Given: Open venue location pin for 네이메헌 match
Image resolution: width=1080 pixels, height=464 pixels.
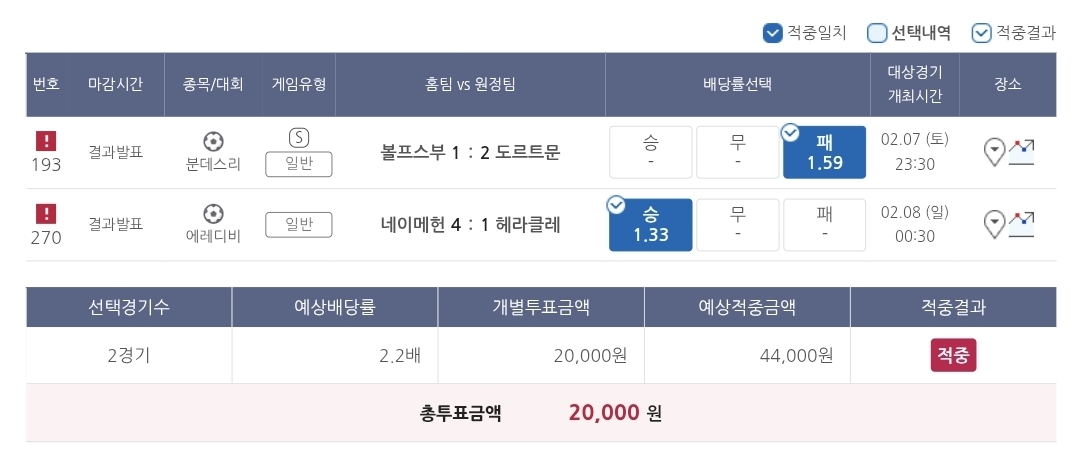Looking at the screenshot, I should pyautogui.click(x=994, y=224).
